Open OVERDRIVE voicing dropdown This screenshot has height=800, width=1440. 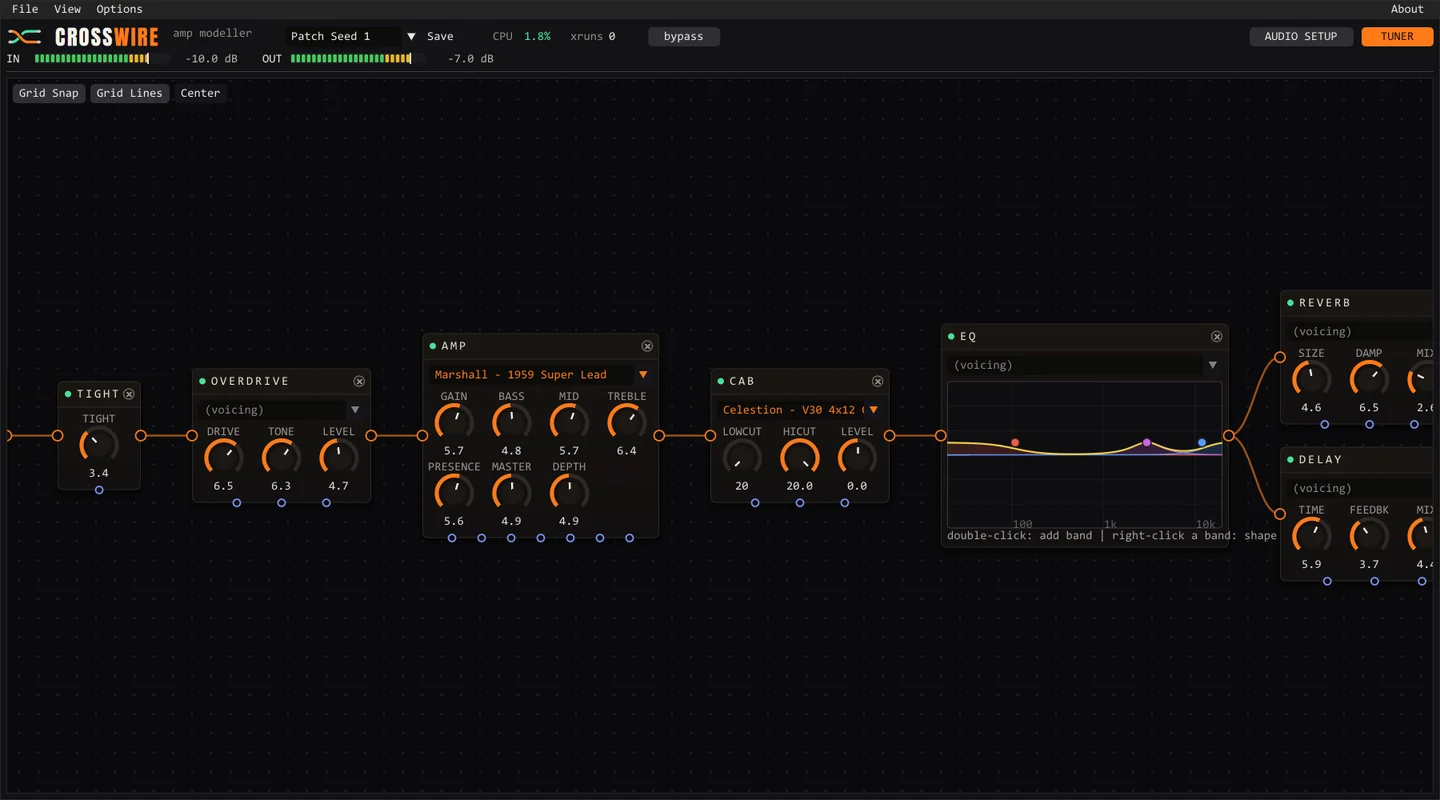(281, 410)
